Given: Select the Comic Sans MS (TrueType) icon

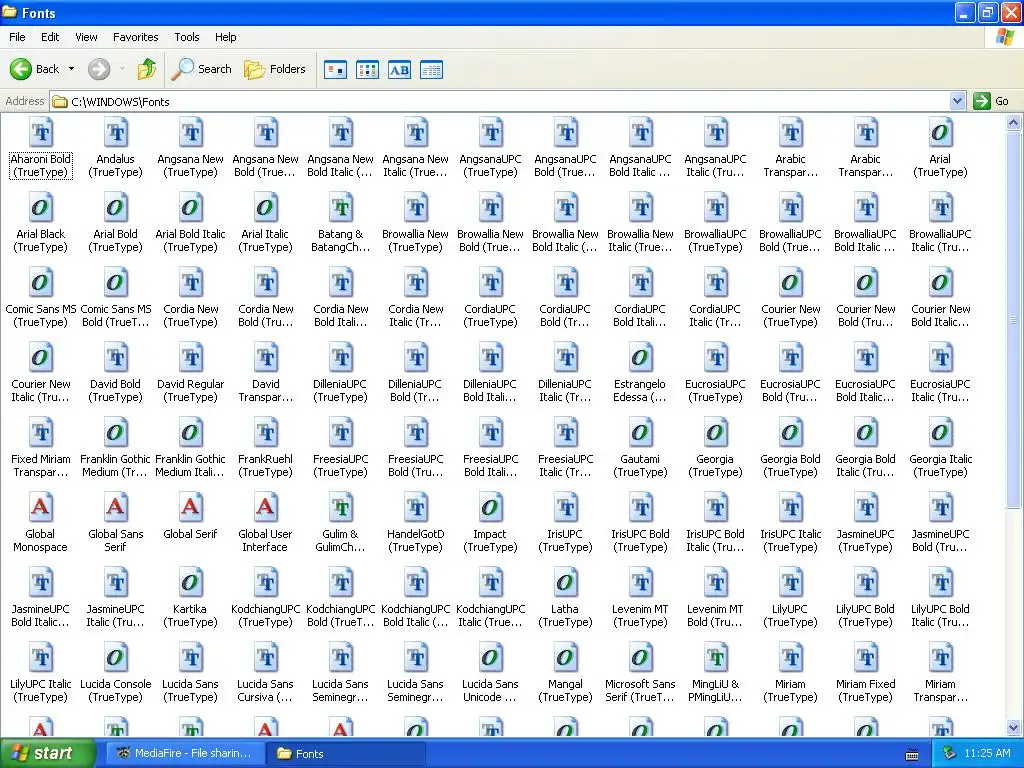Looking at the screenshot, I should pyautogui.click(x=40, y=283).
